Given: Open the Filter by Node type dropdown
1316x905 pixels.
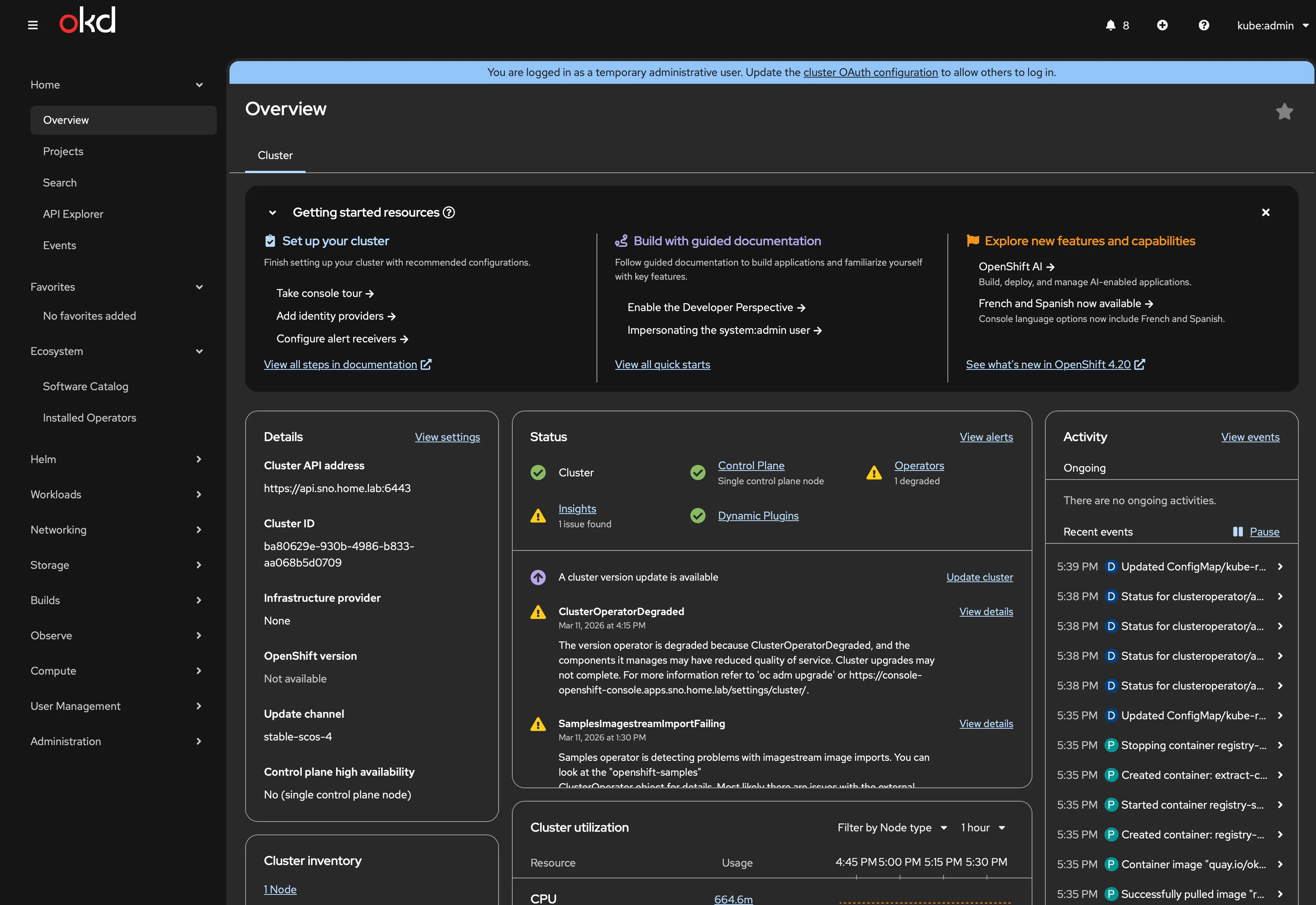Looking at the screenshot, I should 892,828.
